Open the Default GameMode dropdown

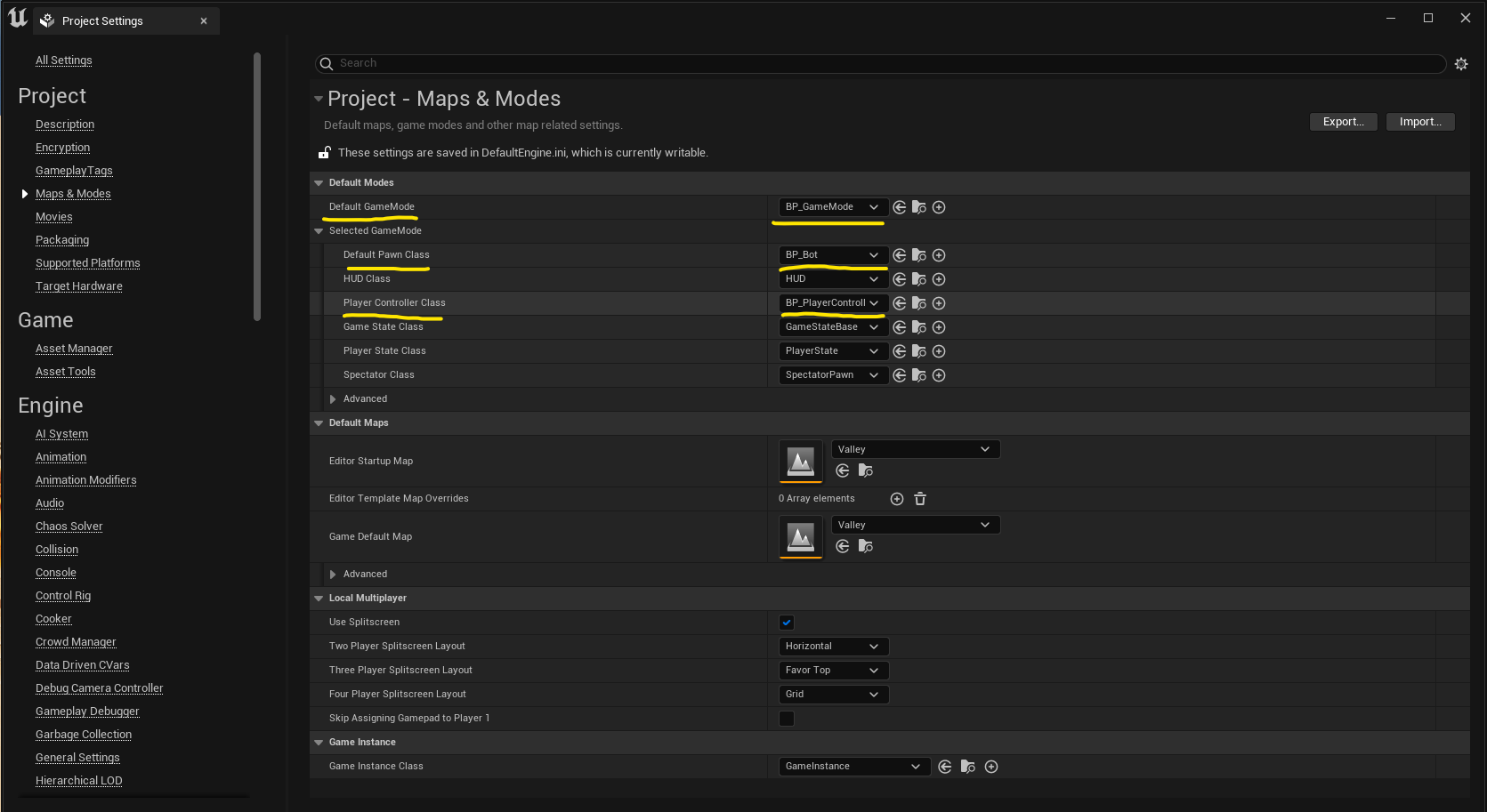[x=833, y=207]
